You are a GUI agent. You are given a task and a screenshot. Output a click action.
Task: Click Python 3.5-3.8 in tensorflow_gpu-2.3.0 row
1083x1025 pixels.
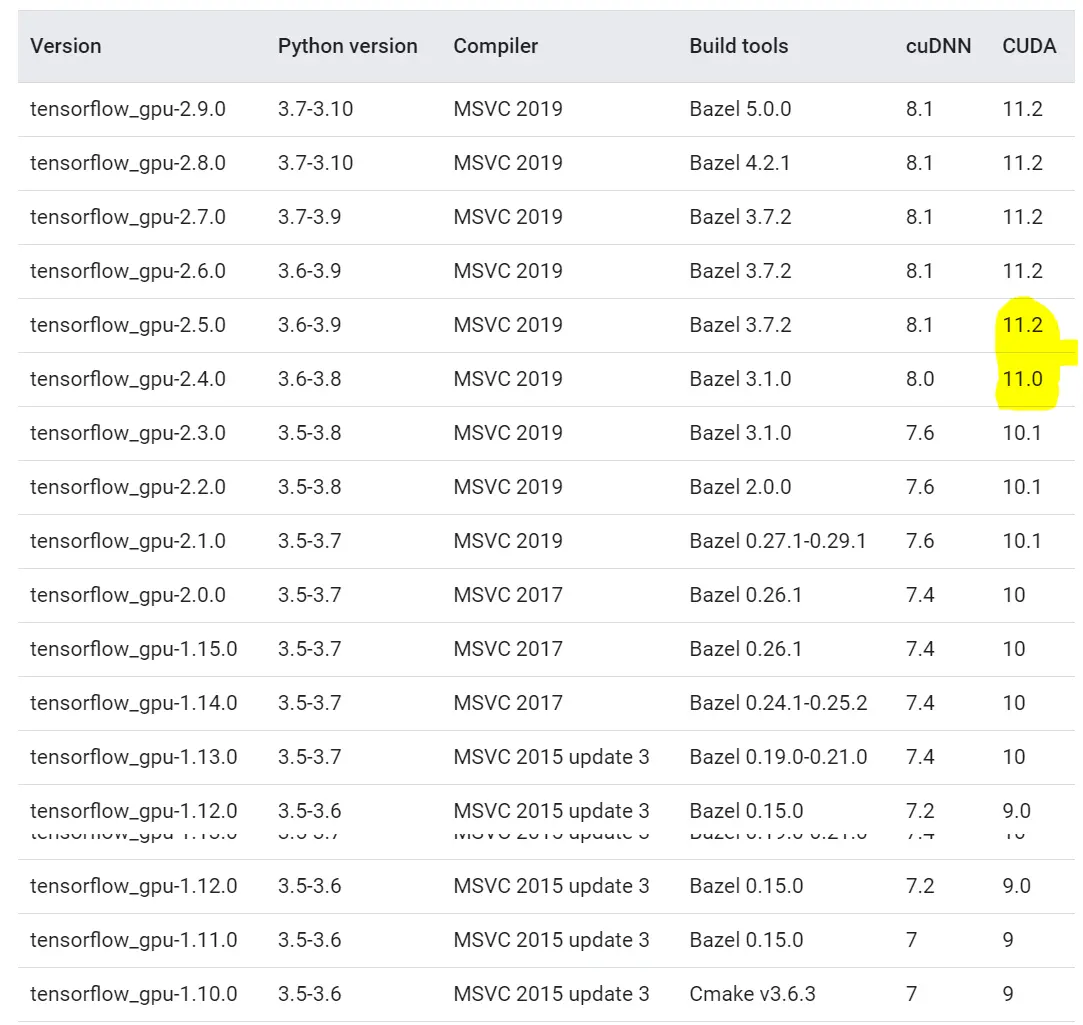click(309, 433)
